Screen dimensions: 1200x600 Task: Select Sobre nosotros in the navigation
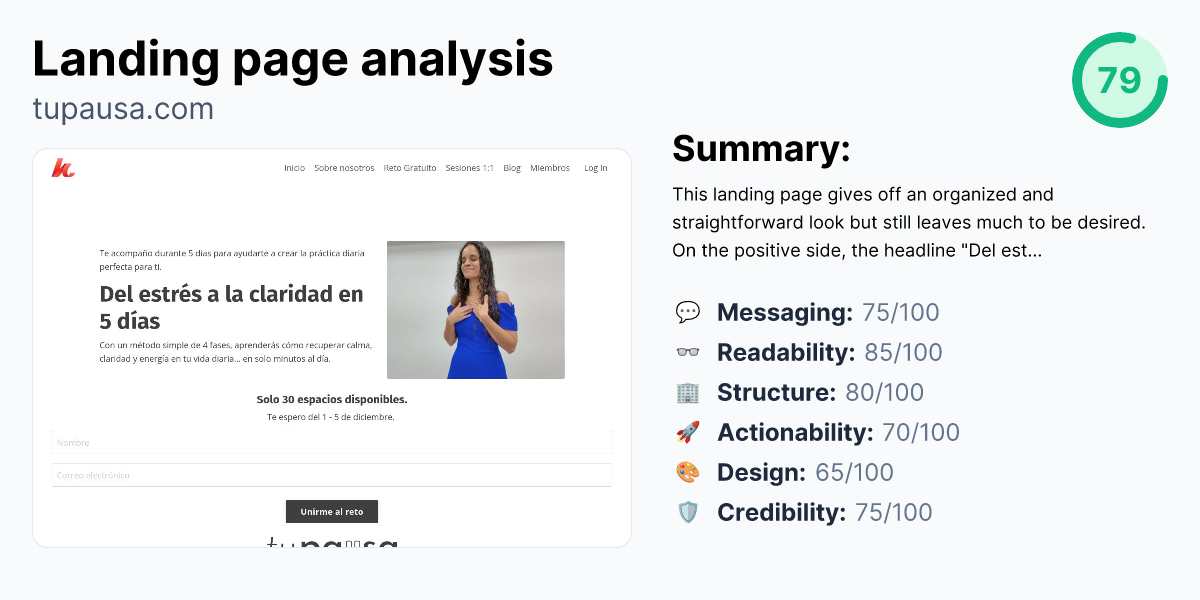tap(342, 168)
